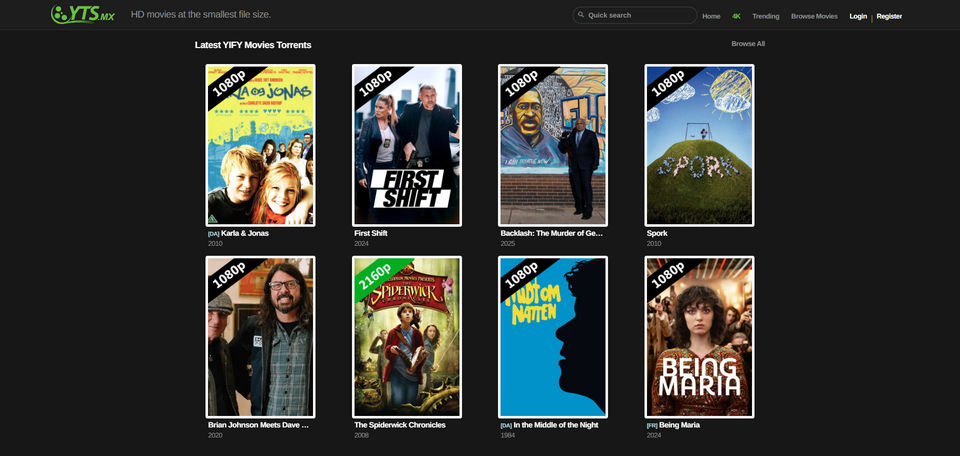Click the 1080p ribbon on Spork poster
The image size is (960, 456).
[x=668, y=85]
